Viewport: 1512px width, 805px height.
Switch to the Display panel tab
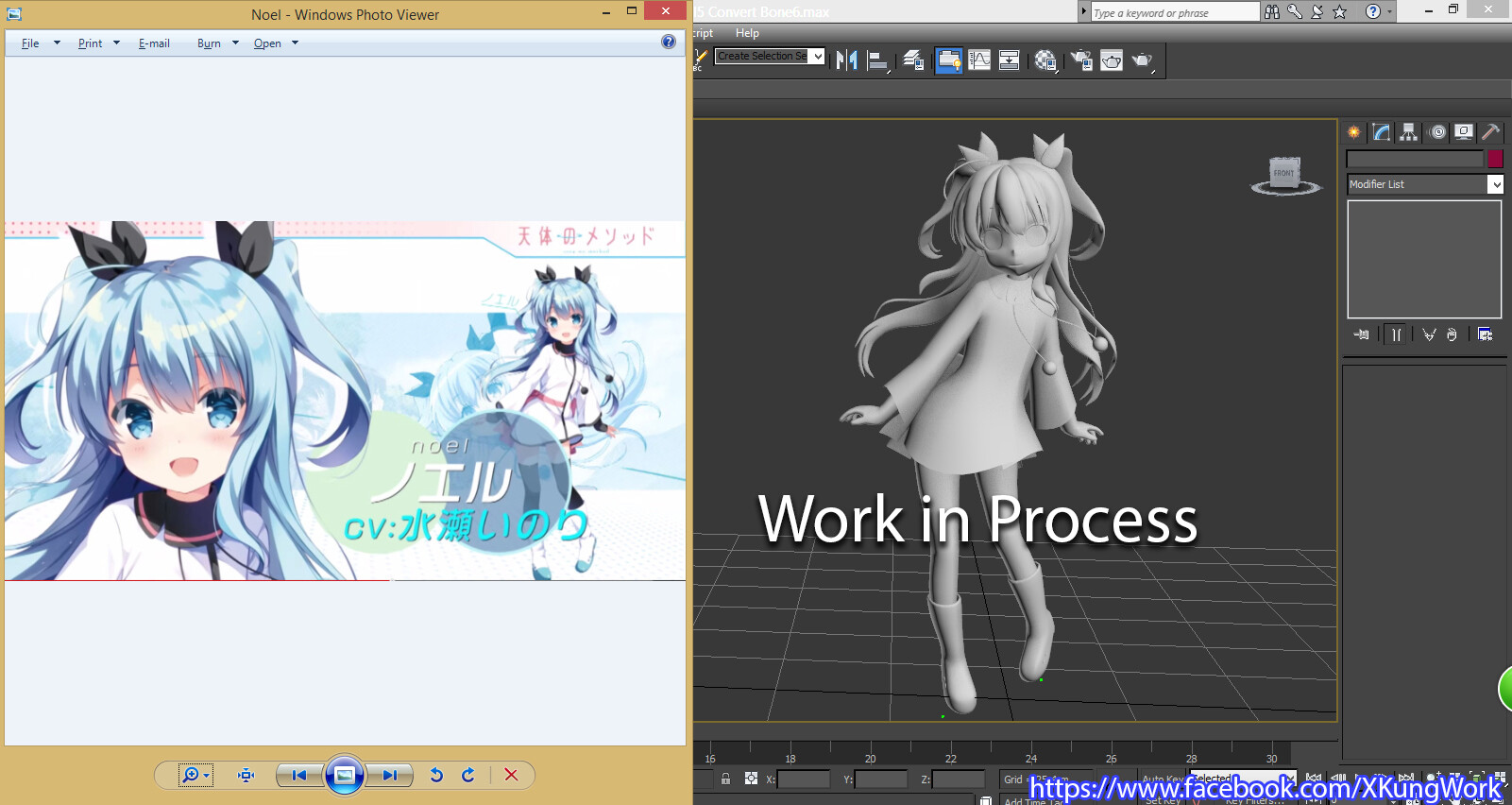pos(1464,132)
